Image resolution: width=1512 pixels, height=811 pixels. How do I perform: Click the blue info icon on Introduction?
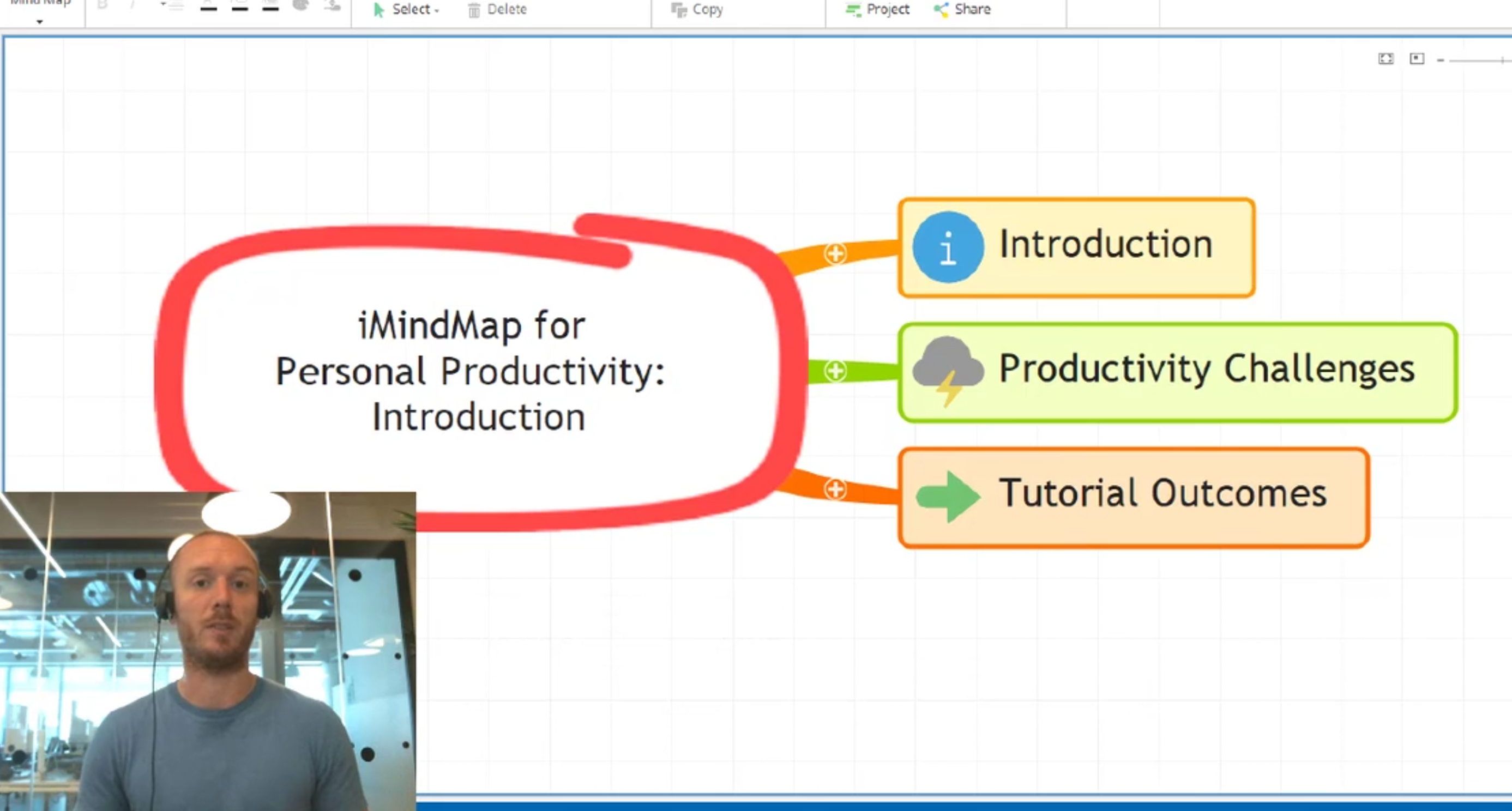click(948, 247)
